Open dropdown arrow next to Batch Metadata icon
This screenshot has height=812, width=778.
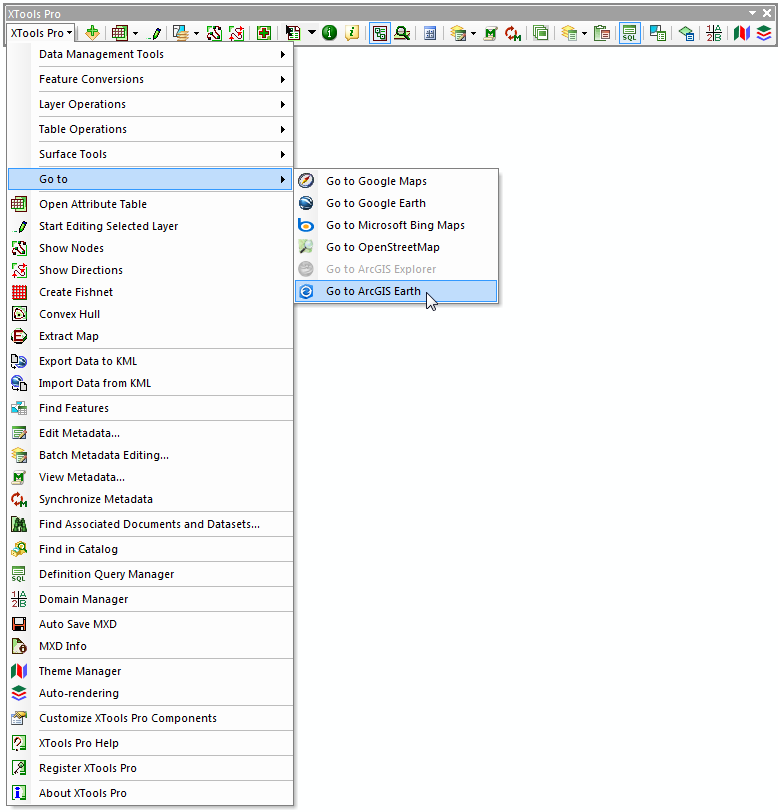coord(473,34)
